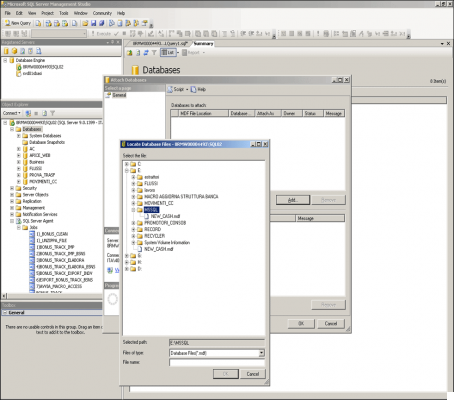The height and width of the screenshot is (400, 454).
Task: Select the RECYCLER folder in file tree
Action: click(x=154, y=236)
